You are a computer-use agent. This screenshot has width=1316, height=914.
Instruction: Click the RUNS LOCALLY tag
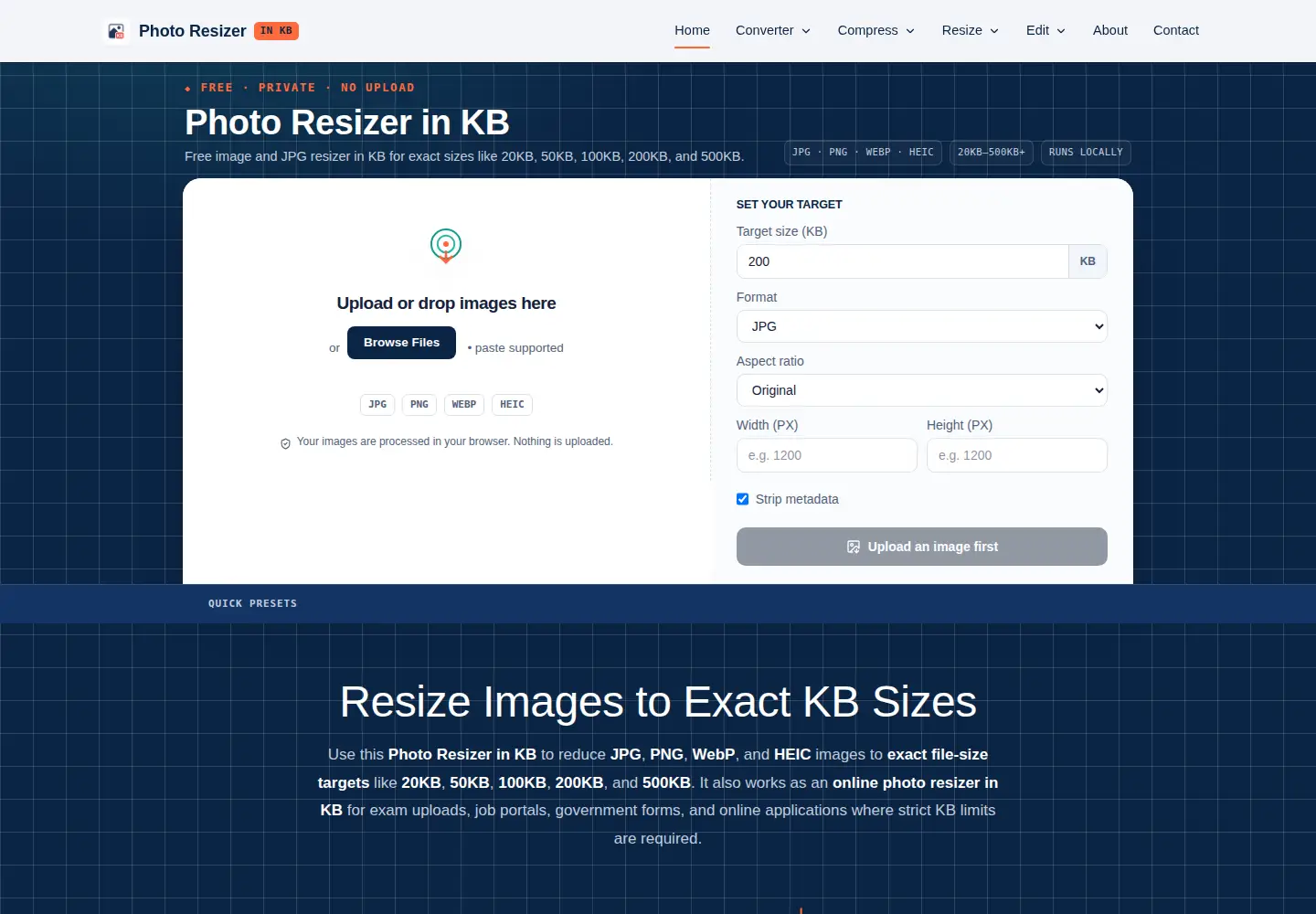tap(1086, 153)
